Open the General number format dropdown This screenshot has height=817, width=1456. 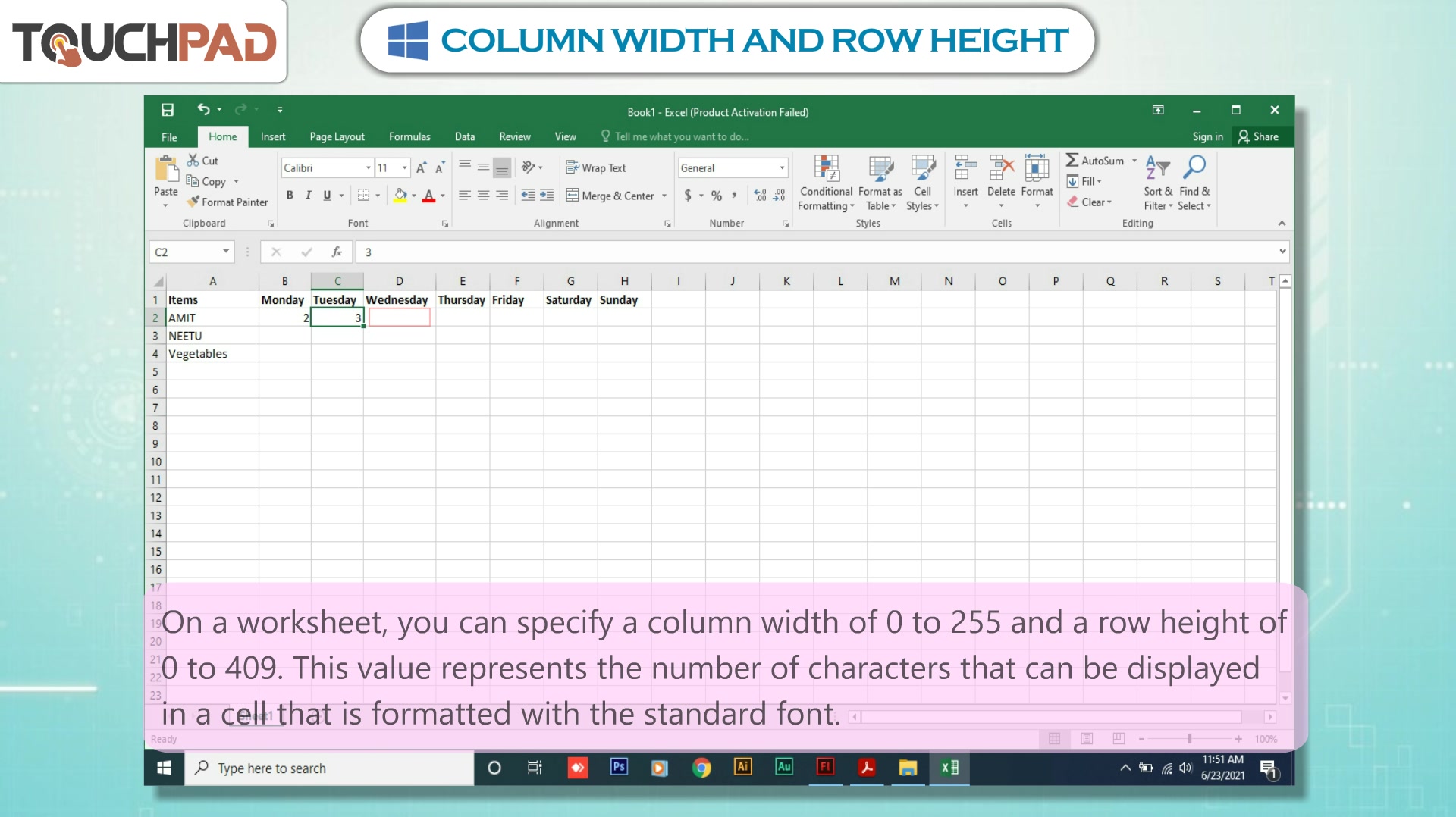pos(782,168)
